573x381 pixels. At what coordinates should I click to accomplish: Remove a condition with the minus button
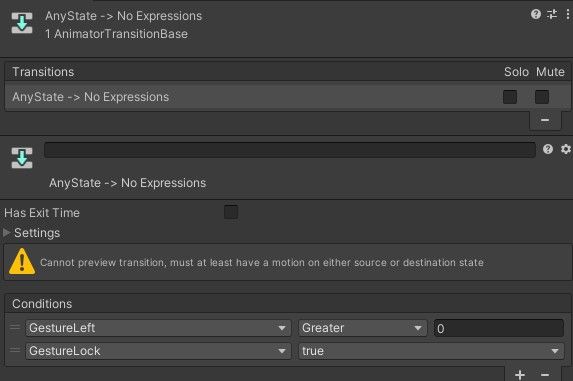pos(545,374)
